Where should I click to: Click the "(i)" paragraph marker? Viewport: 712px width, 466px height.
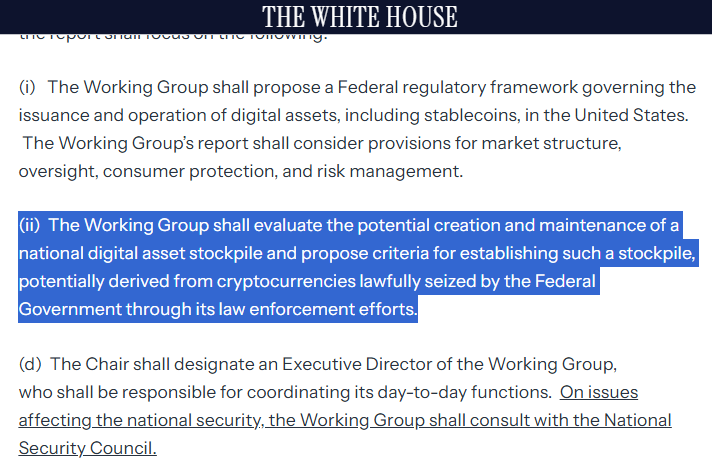pyautogui.click(x=27, y=88)
